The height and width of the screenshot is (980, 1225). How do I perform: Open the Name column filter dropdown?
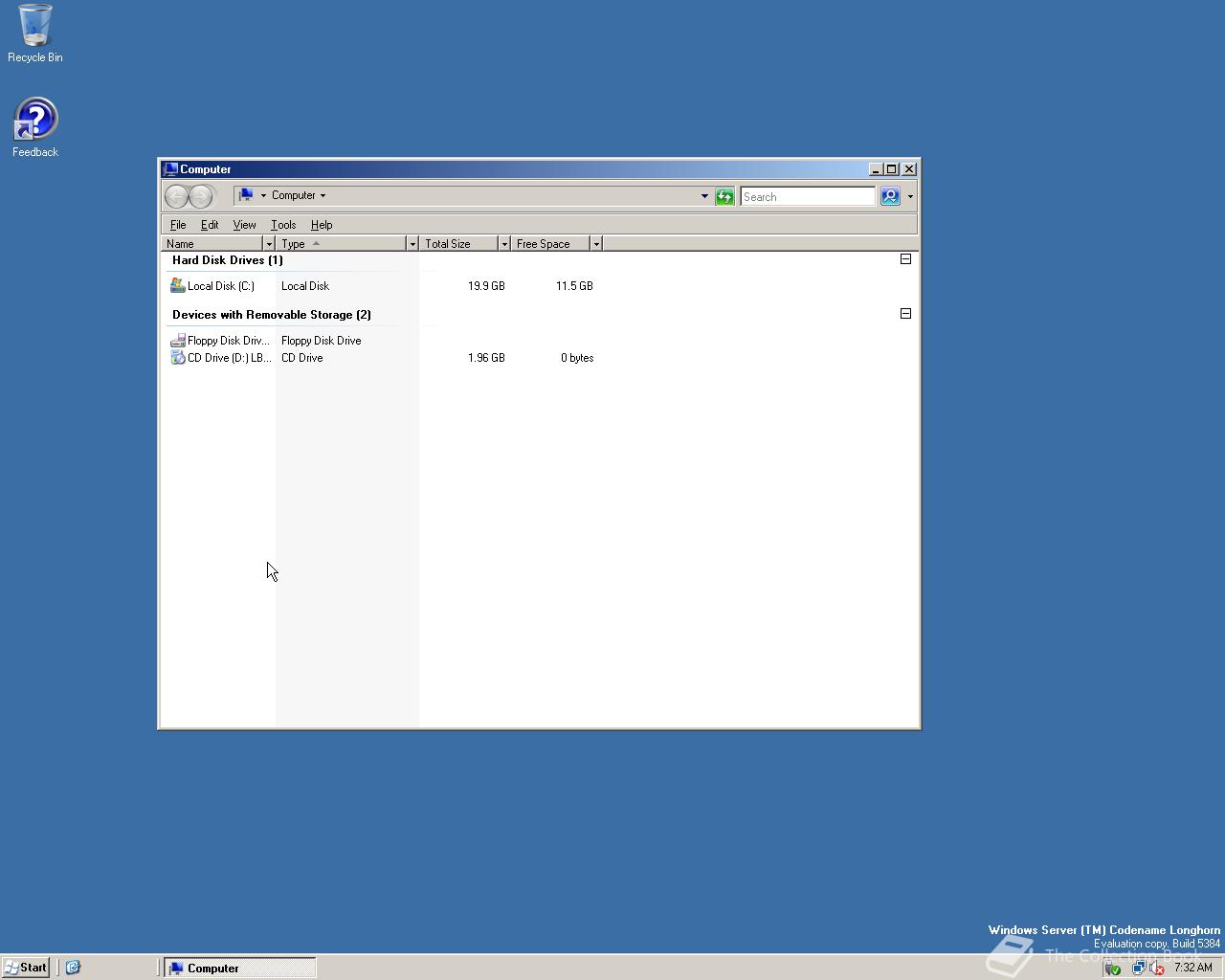[x=269, y=243]
